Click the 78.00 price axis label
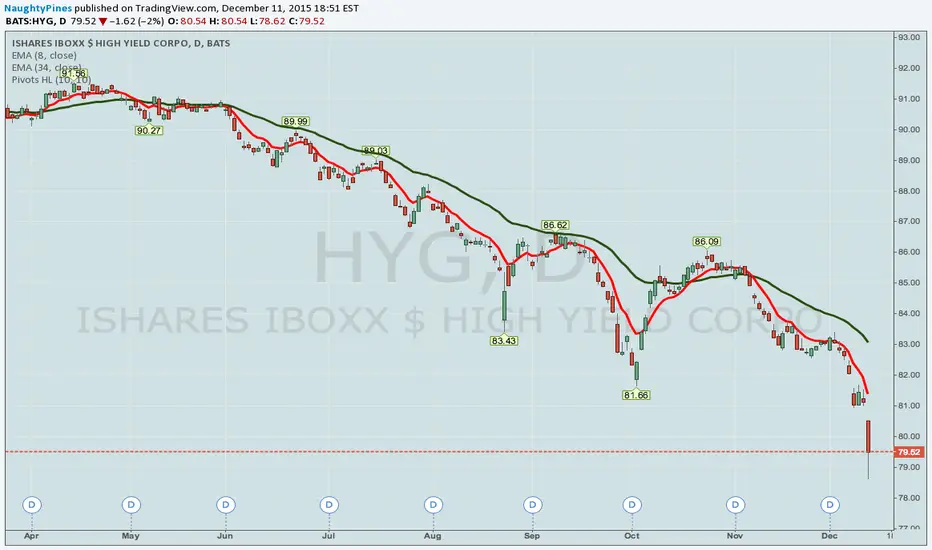The width and height of the screenshot is (932, 550). coord(909,498)
